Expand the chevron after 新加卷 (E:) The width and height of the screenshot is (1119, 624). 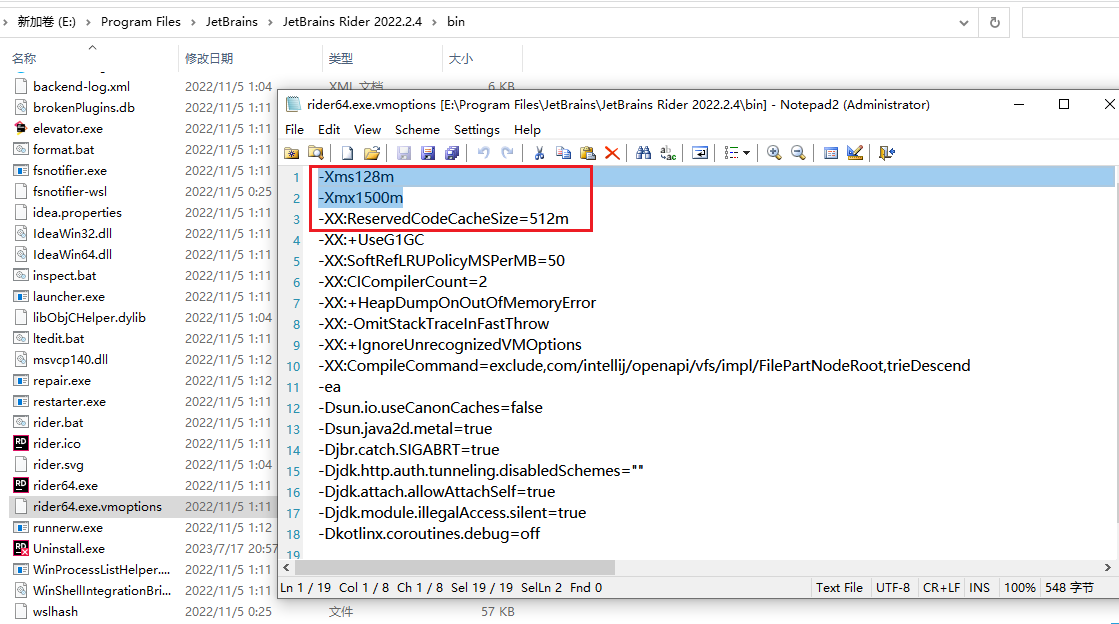(88, 22)
